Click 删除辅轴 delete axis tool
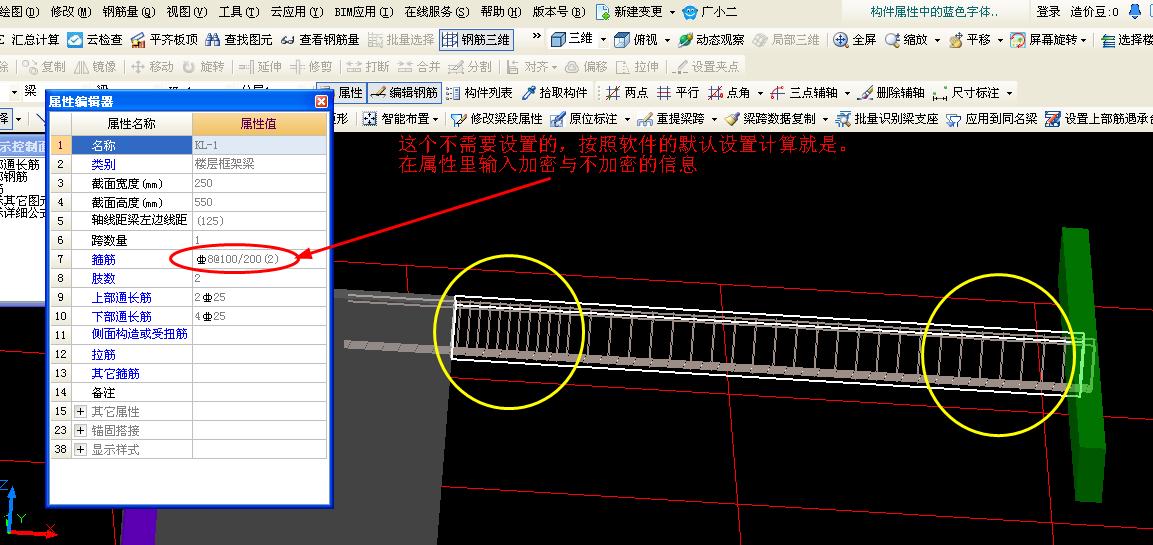Viewport: 1153px width, 545px height. click(891, 93)
